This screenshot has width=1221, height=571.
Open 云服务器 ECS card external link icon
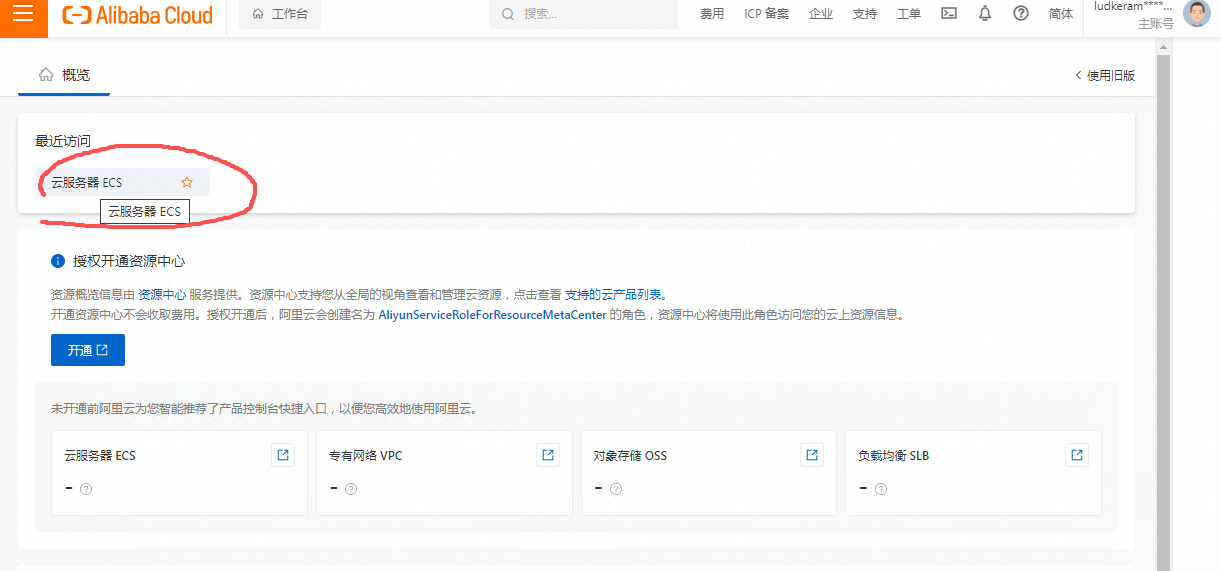[283, 455]
